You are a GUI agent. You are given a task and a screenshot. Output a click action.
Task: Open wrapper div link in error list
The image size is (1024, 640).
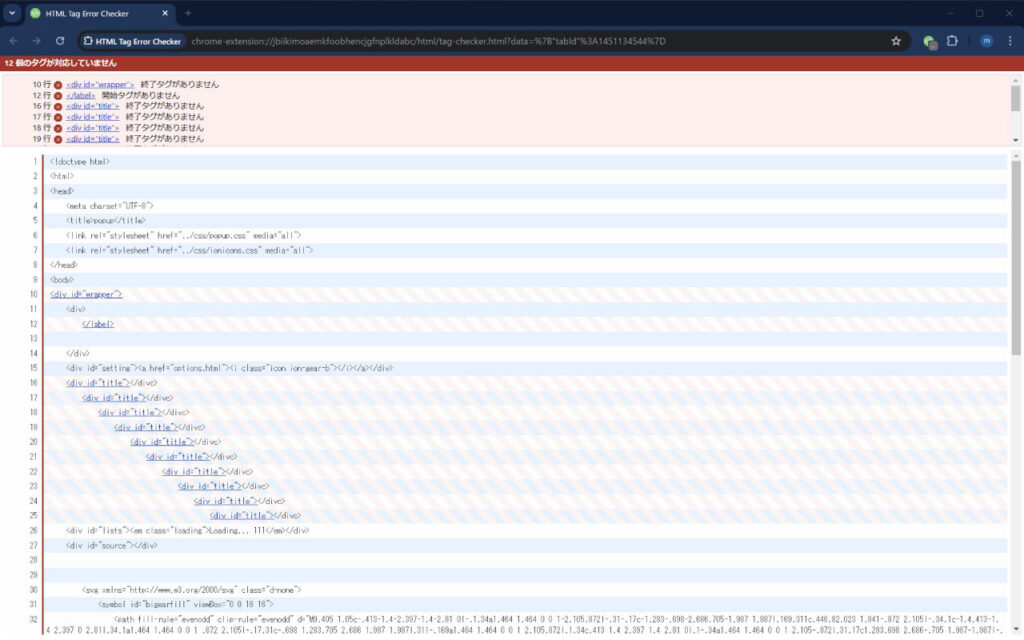pyautogui.click(x=100, y=84)
